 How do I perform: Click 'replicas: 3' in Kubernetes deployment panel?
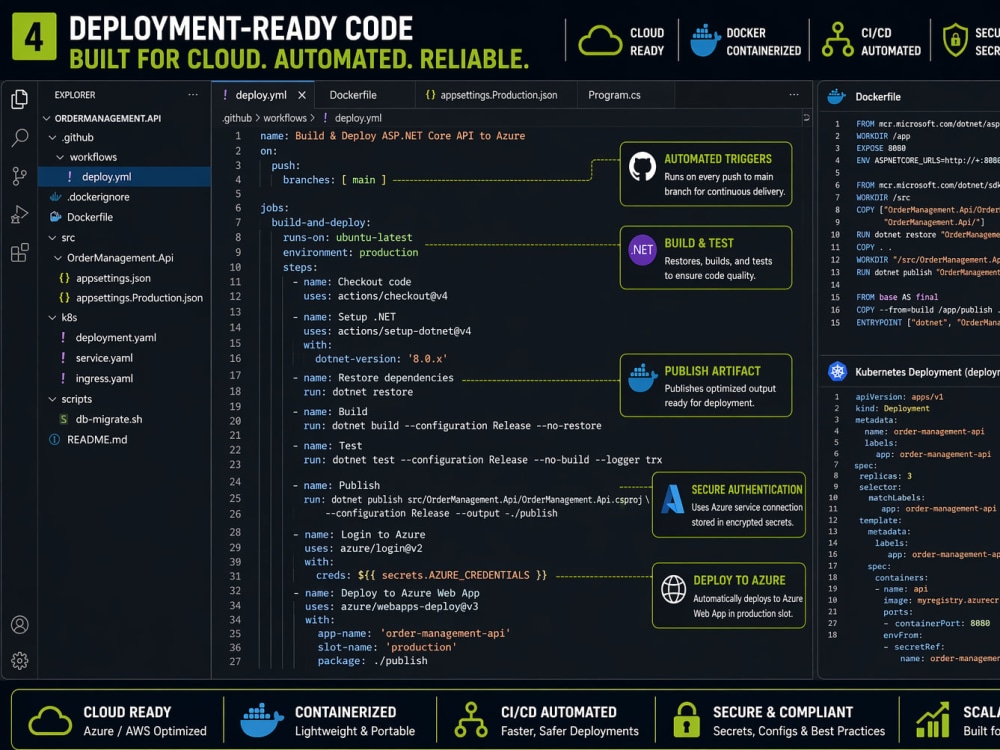[885, 476]
